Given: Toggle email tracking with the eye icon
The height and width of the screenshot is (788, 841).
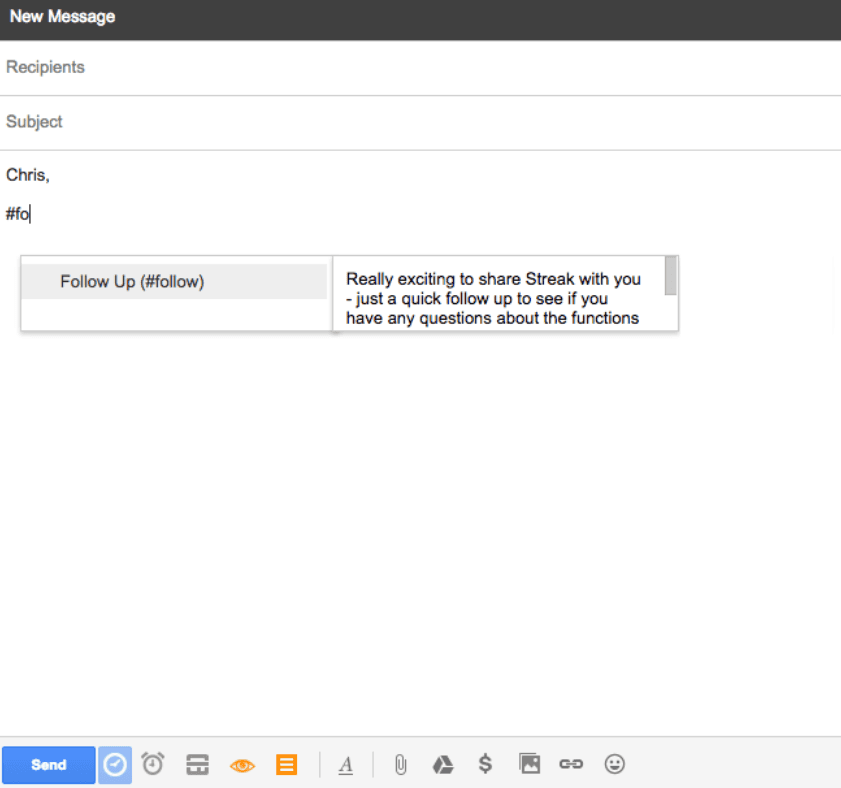Looking at the screenshot, I should (x=241, y=764).
